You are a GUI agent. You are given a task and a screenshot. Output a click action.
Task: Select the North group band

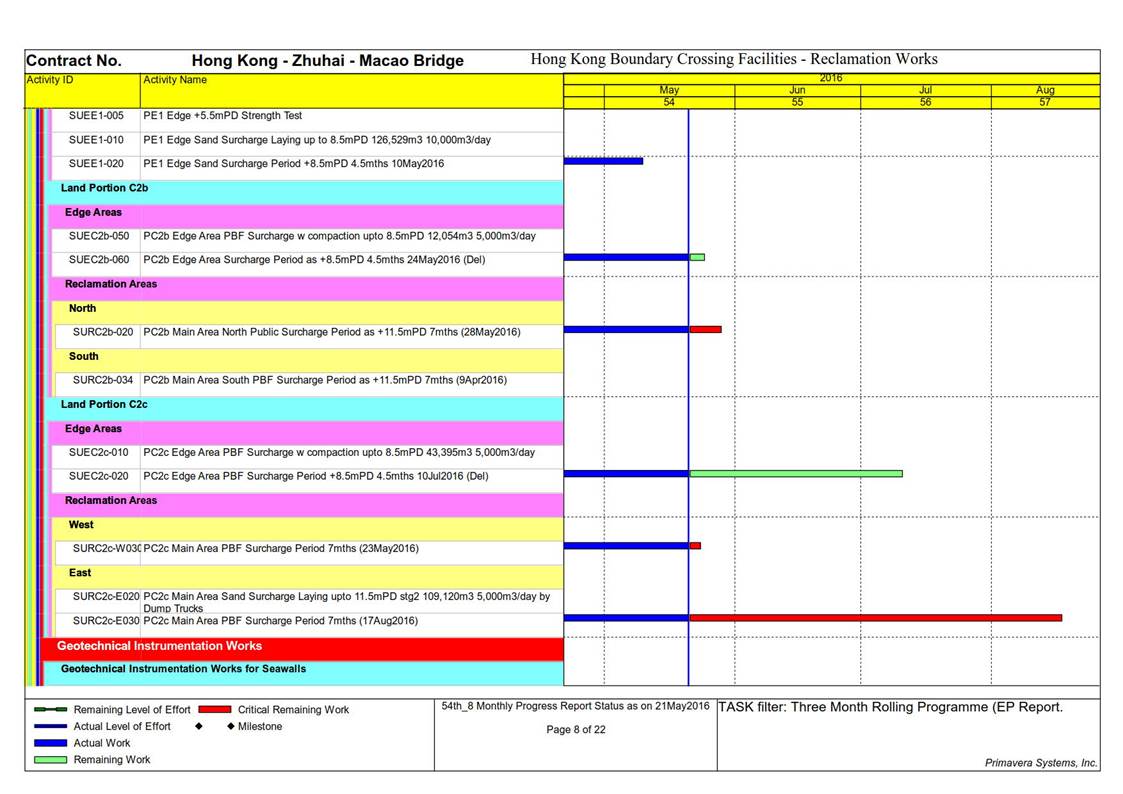(x=309, y=312)
